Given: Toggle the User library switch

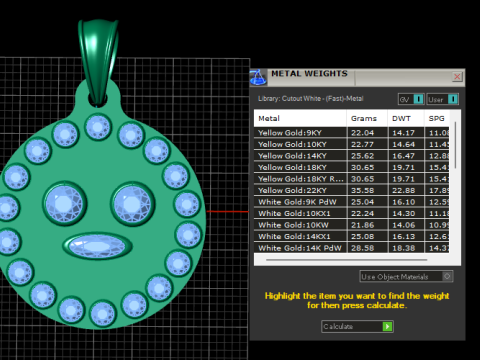Looking at the screenshot, I should (x=443, y=99).
